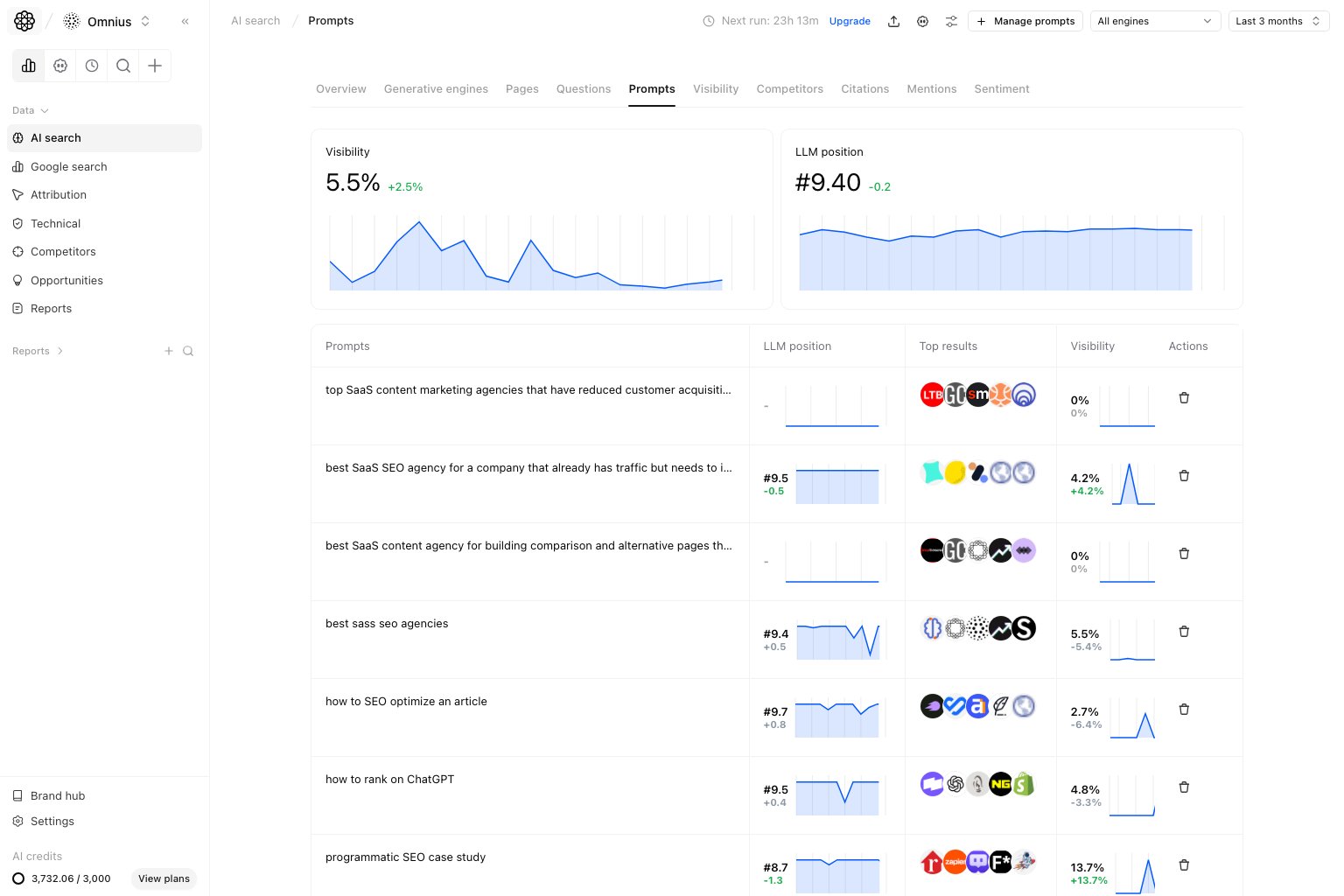Open the 'best sass seo agencies' prompt
Screen dimensions: 1344x896
coord(387,624)
